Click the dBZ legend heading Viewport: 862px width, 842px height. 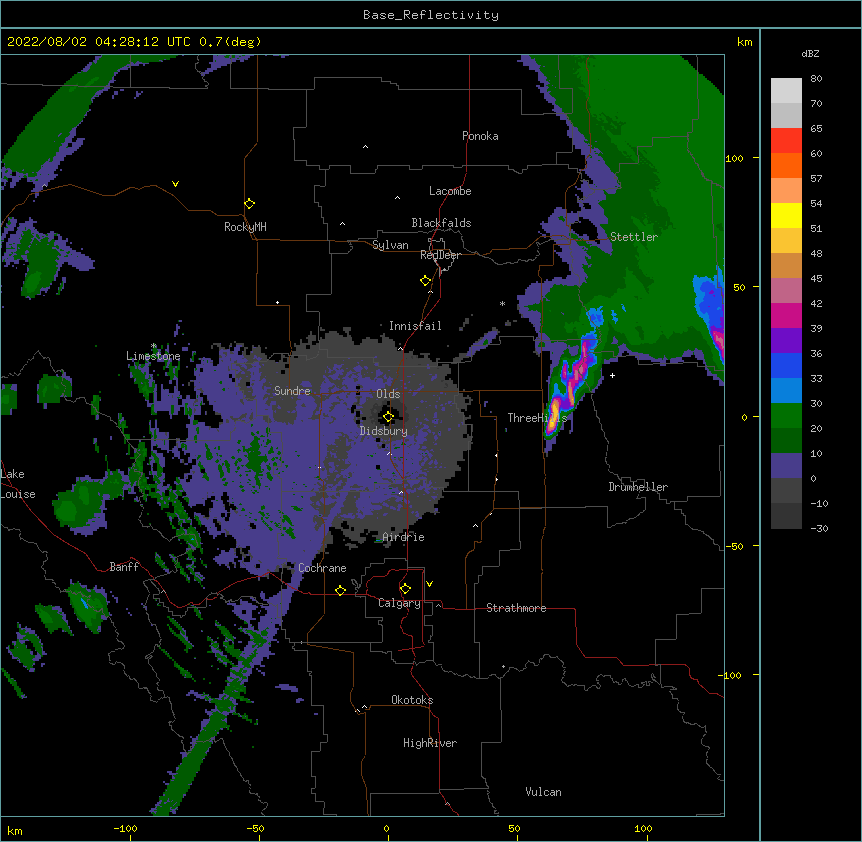click(810, 53)
